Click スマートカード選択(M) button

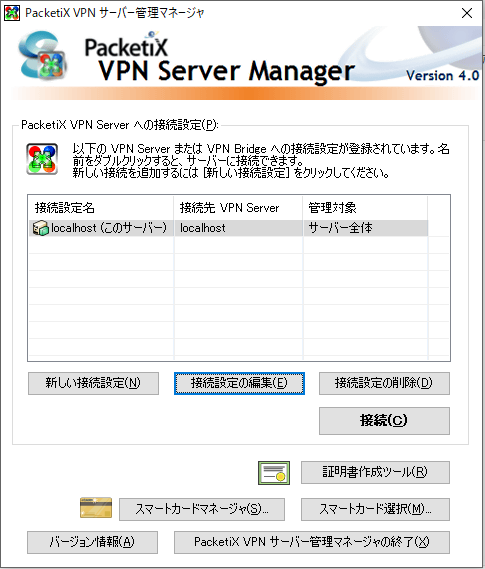tap(375, 509)
